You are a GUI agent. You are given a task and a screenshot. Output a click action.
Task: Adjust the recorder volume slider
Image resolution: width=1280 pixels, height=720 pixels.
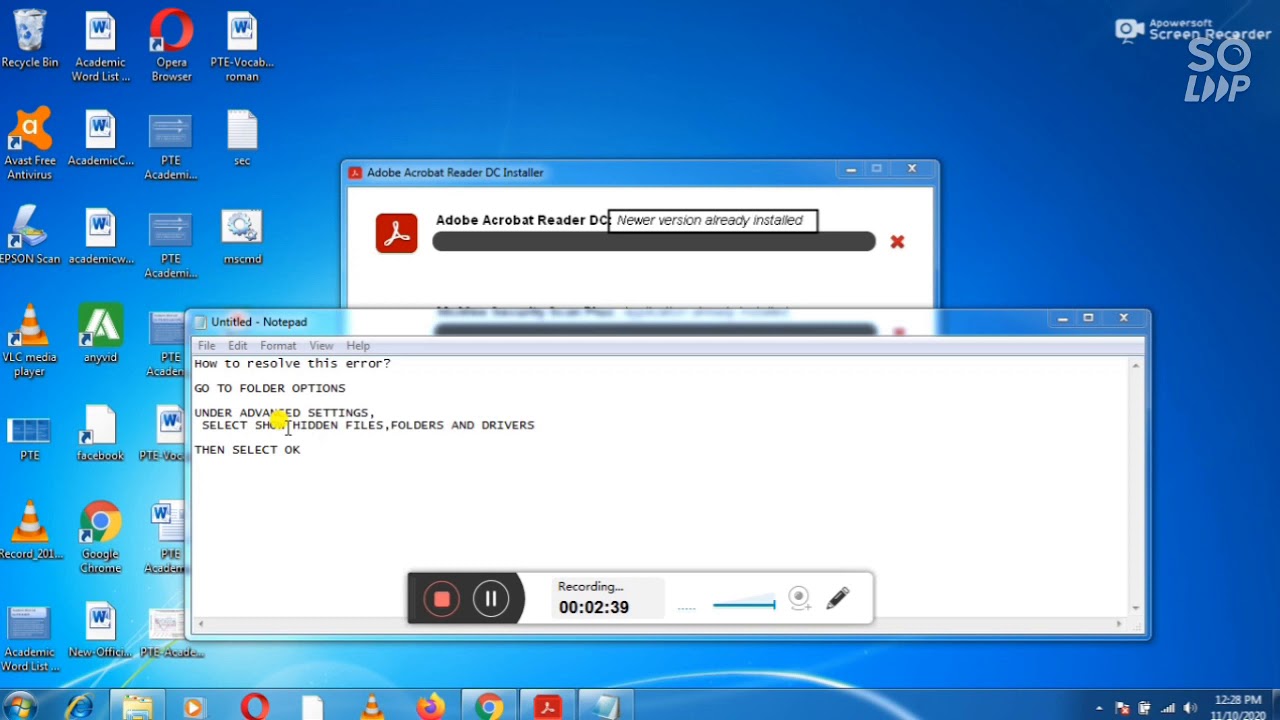(x=744, y=604)
